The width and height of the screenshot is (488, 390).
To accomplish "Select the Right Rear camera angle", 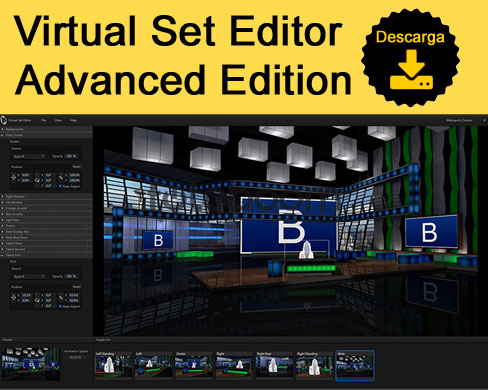I will coord(274,365).
